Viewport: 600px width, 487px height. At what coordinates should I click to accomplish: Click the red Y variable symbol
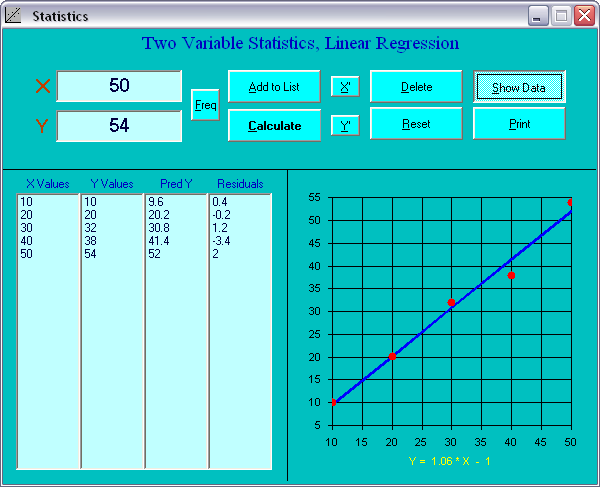(x=42, y=126)
